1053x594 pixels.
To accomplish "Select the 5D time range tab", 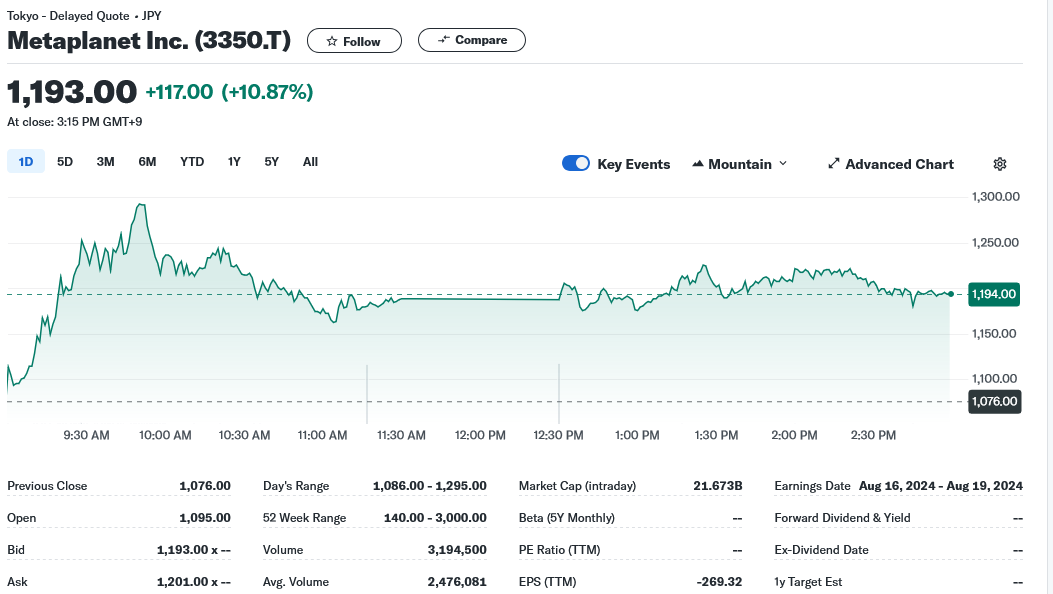I will click(x=64, y=162).
